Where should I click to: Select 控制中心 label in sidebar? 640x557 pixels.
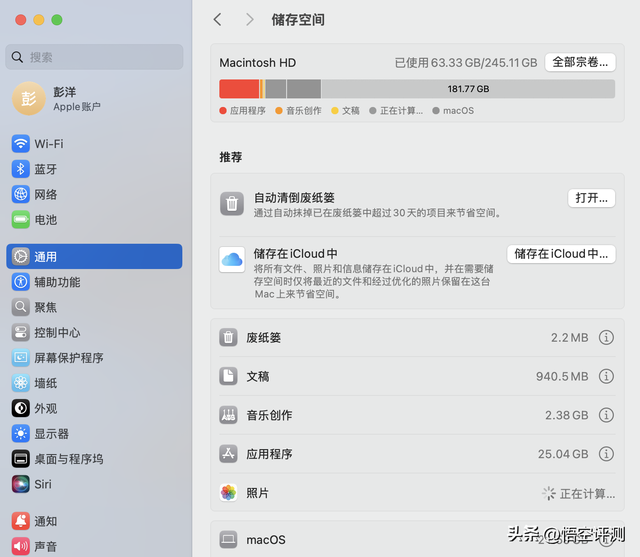[x=57, y=333]
